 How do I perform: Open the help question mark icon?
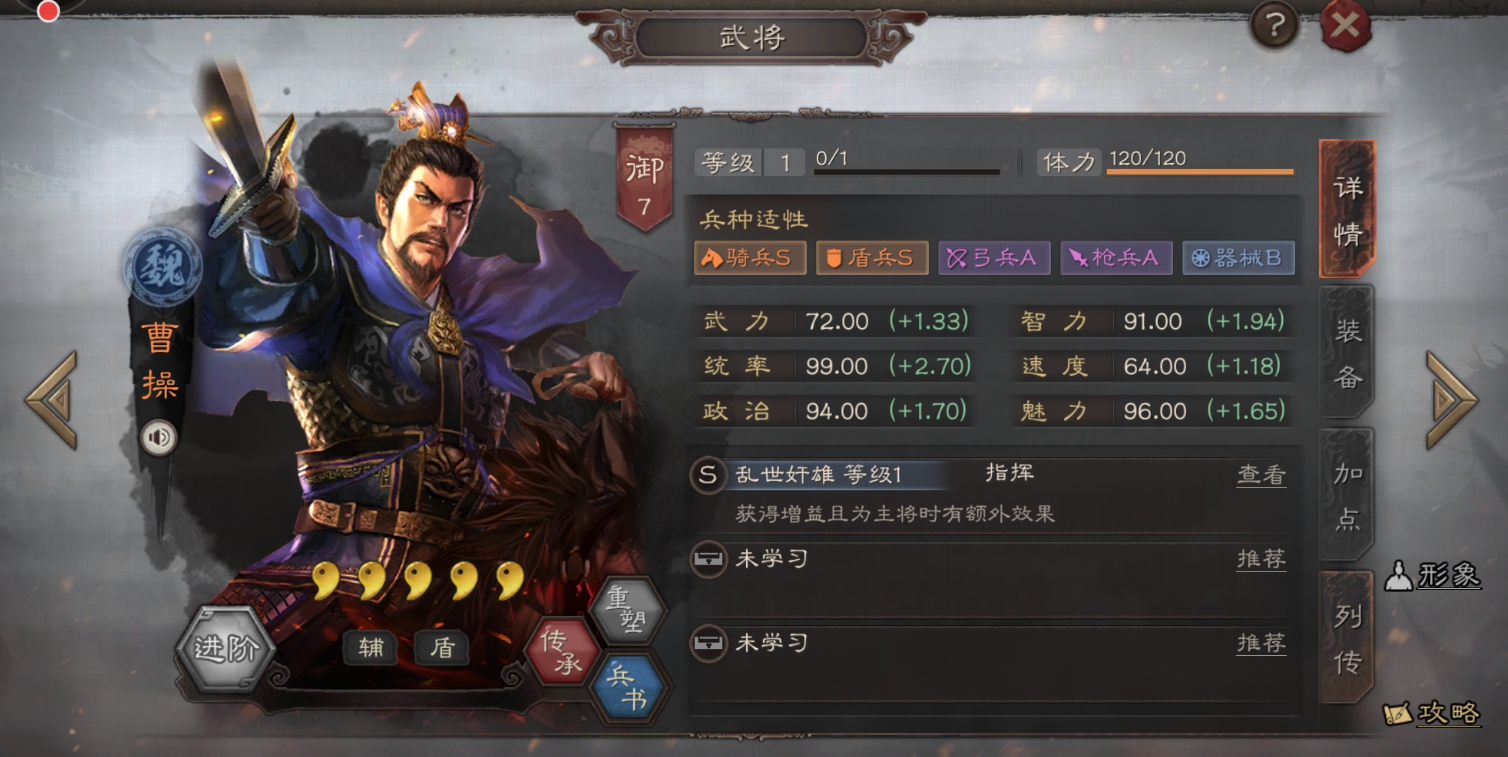pyautogui.click(x=1274, y=25)
